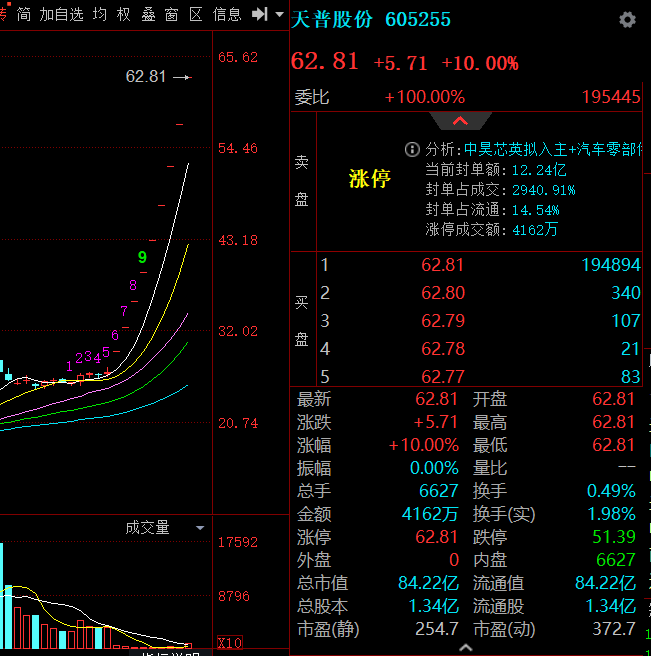Click the 委差 value 195445

[611, 97]
